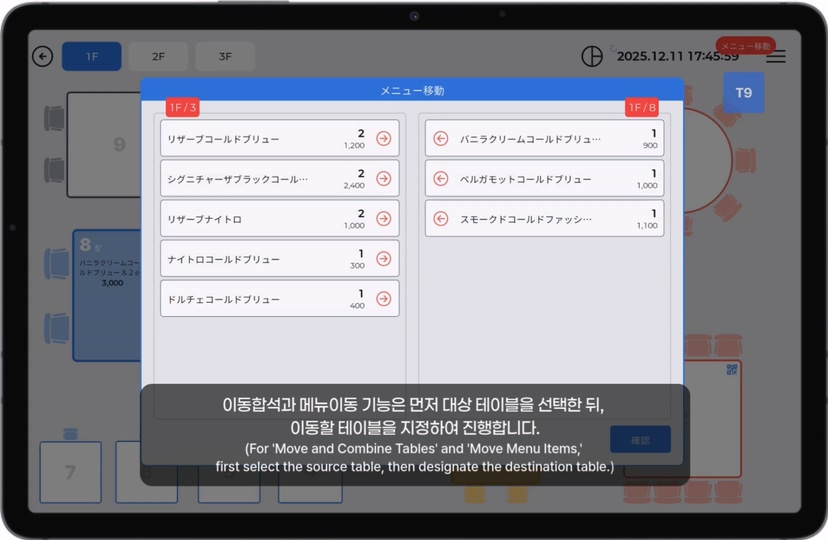Viewport: 828px width, 540px height.
Task: Select the T9 table tile
Action: click(x=743, y=93)
